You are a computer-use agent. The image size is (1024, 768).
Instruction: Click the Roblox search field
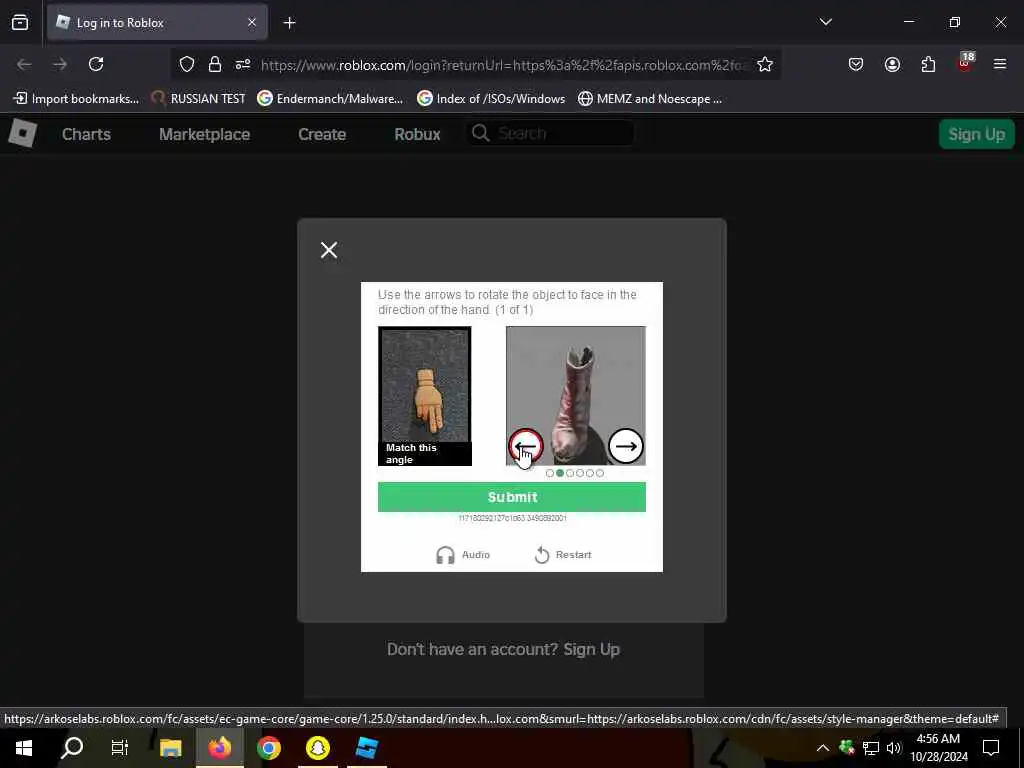[551, 134]
